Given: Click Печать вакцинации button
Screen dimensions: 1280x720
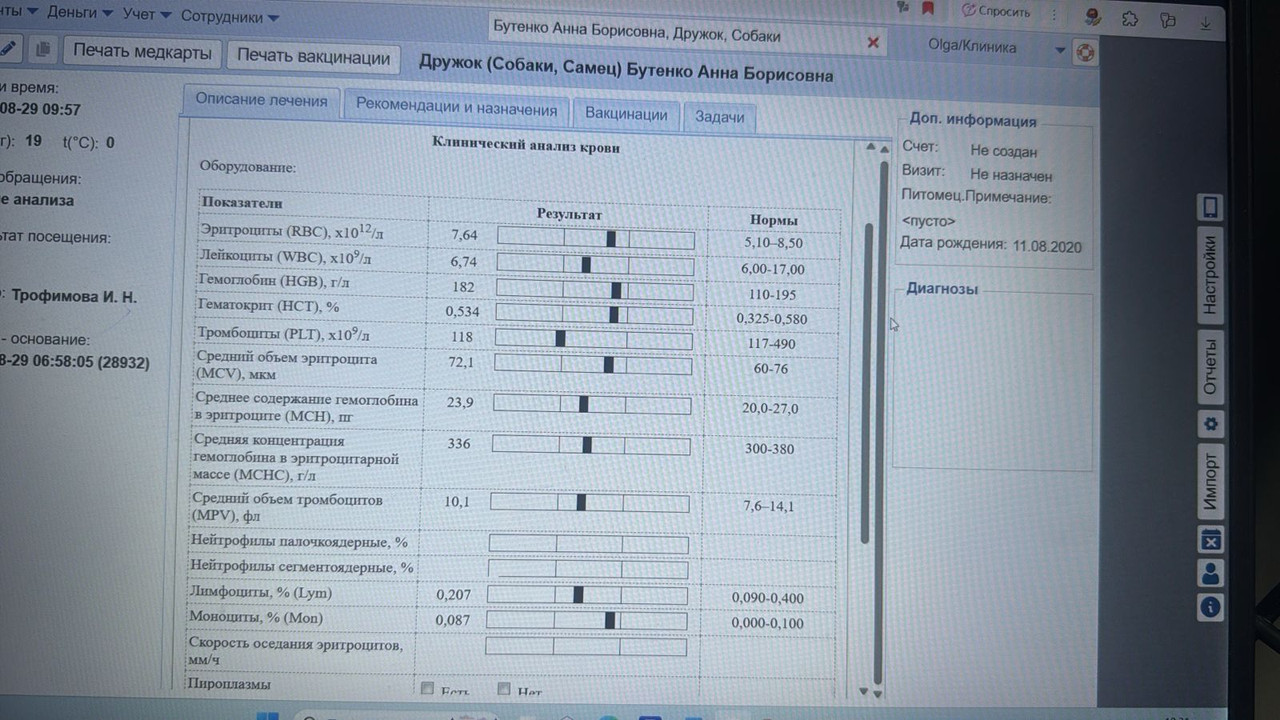Looking at the screenshot, I should [313, 57].
